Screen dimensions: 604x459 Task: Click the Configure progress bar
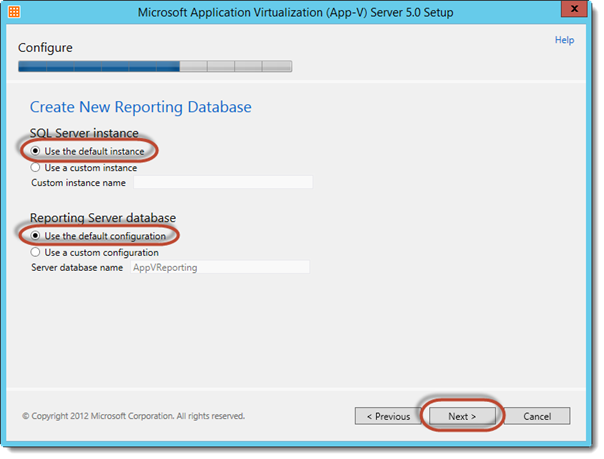(155, 66)
